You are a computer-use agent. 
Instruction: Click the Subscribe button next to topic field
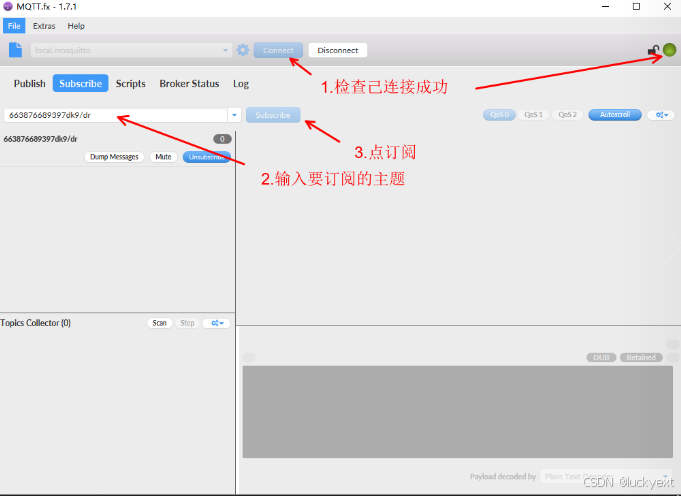(x=273, y=115)
